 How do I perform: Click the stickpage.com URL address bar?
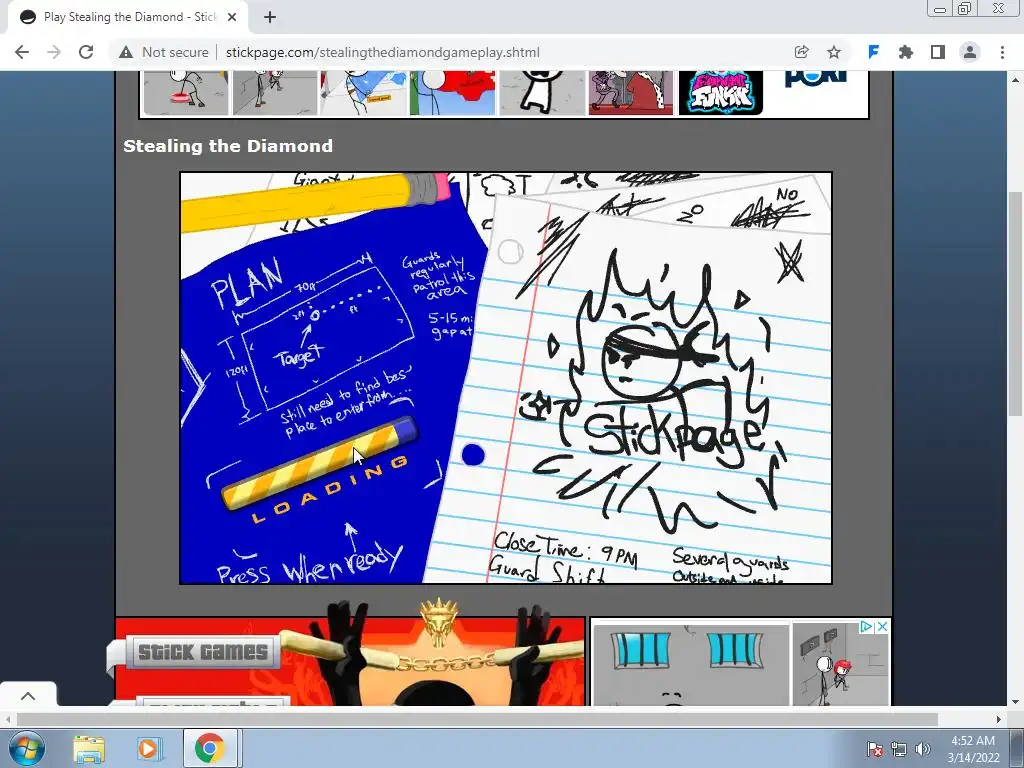tap(383, 52)
